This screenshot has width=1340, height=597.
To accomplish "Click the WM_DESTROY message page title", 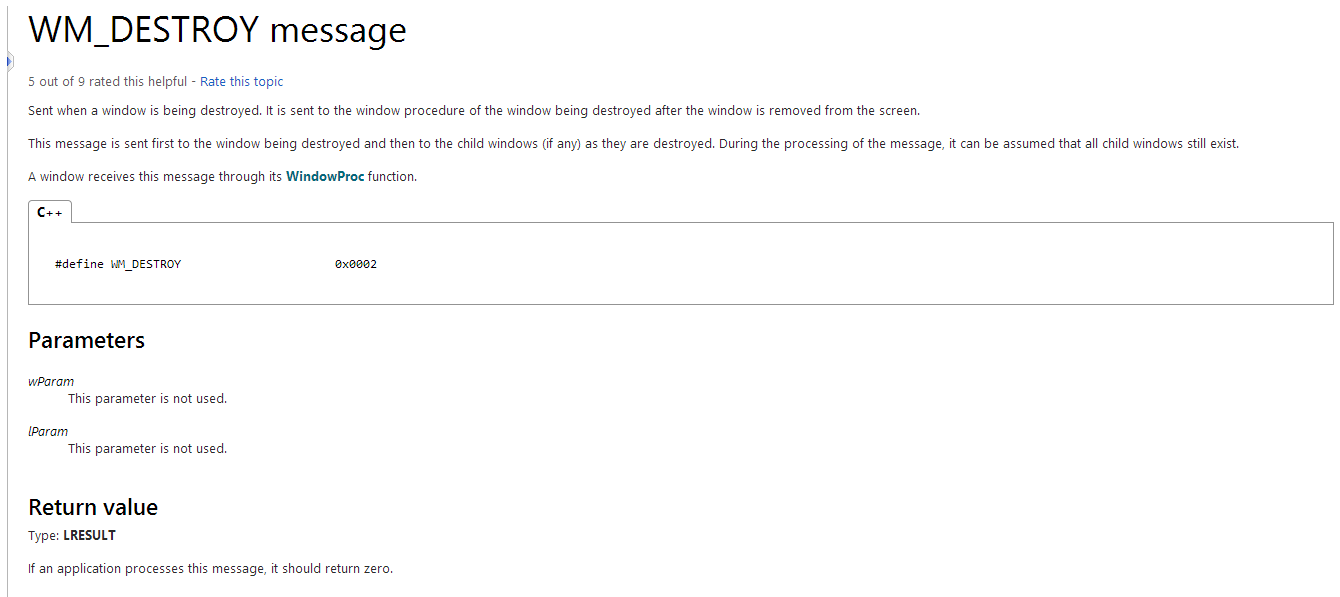I will (x=217, y=30).
